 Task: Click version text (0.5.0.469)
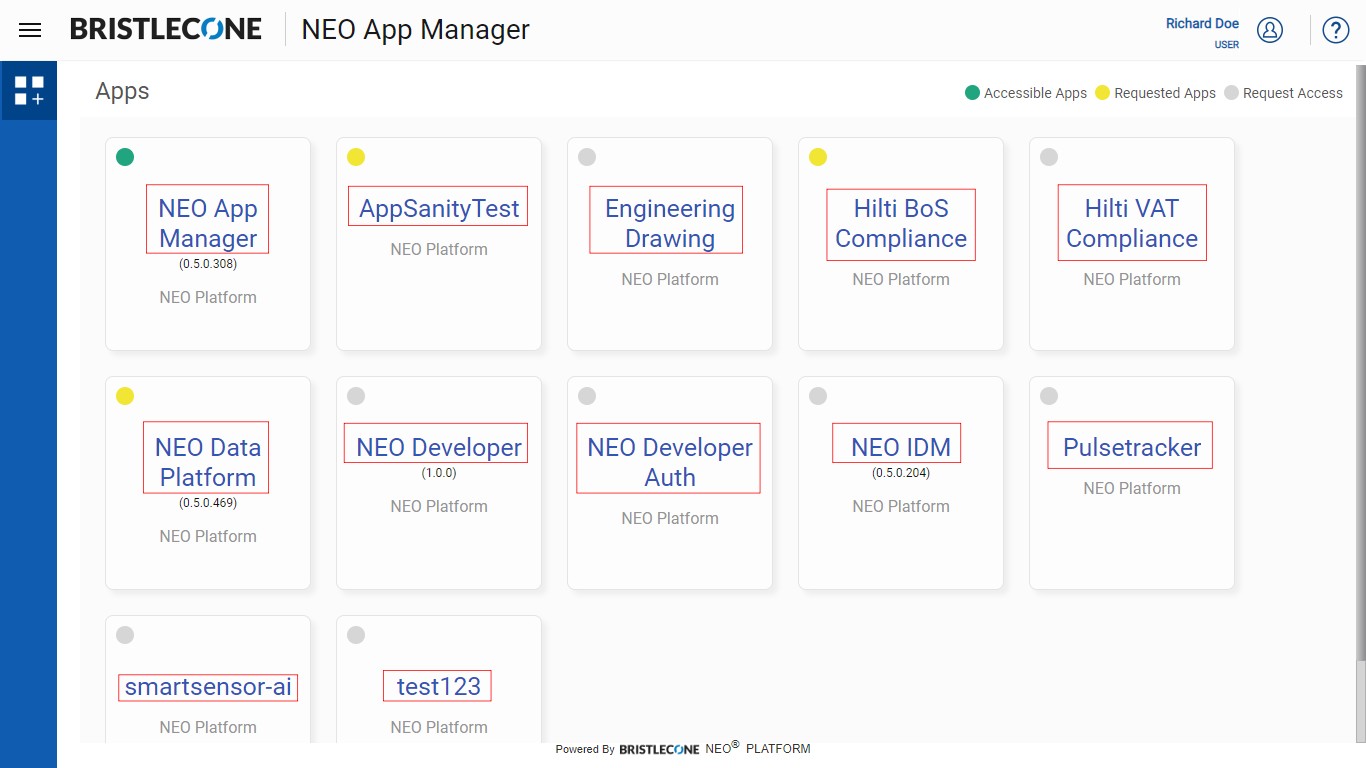point(208,503)
